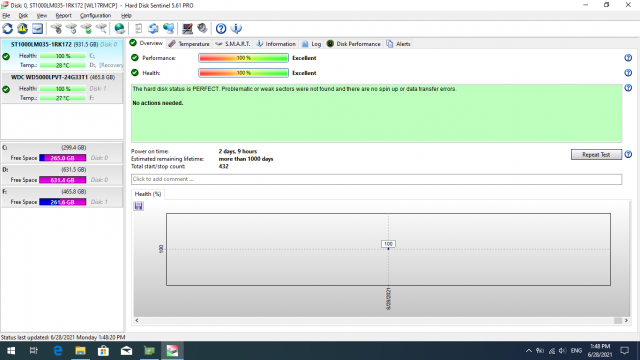Click the report document toolbar icon

coord(138,29)
